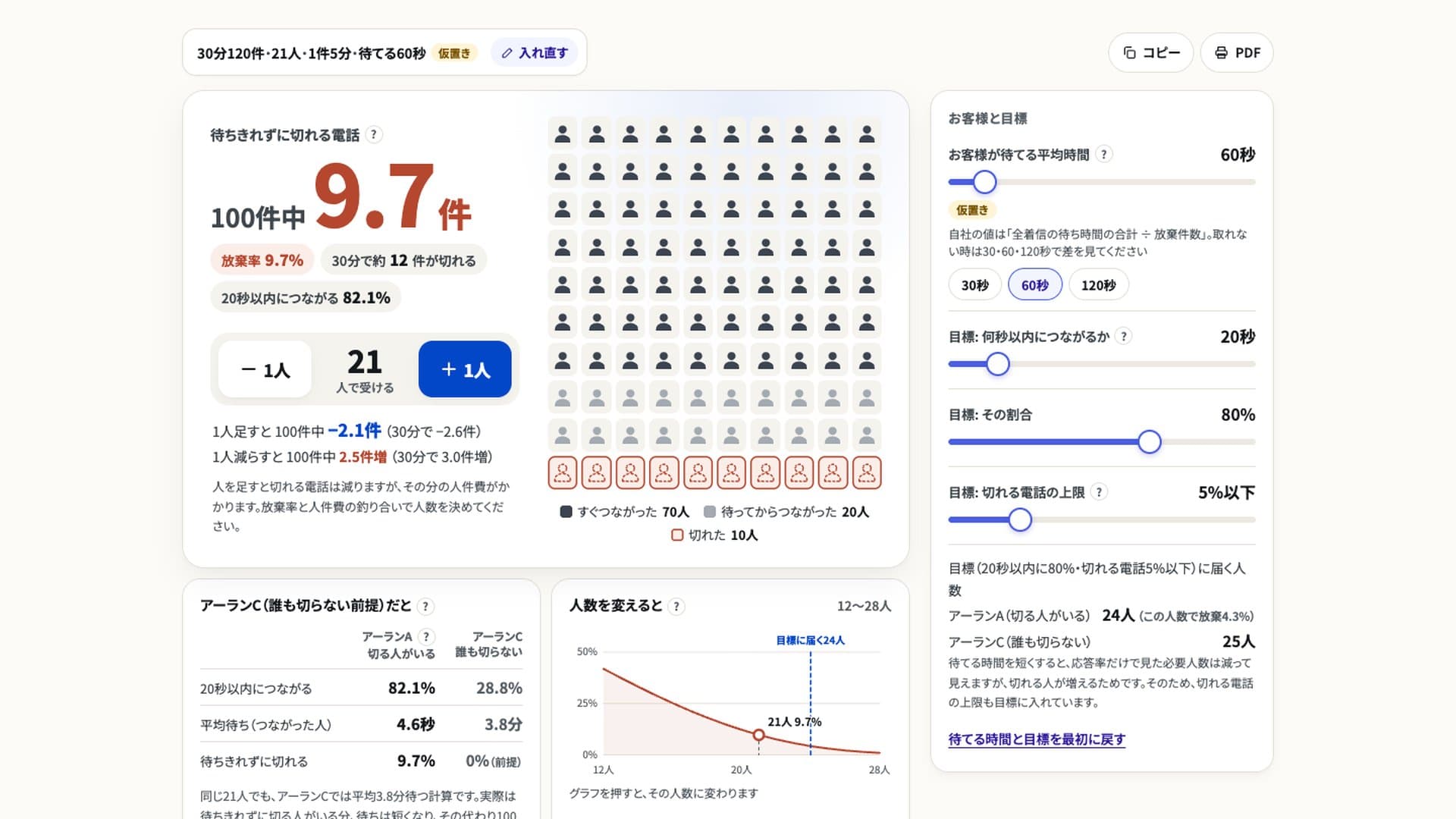Viewport: 1456px width, 819px height.
Task: Adjust the 目標: その割合 slider handle
Action: tap(1150, 442)
